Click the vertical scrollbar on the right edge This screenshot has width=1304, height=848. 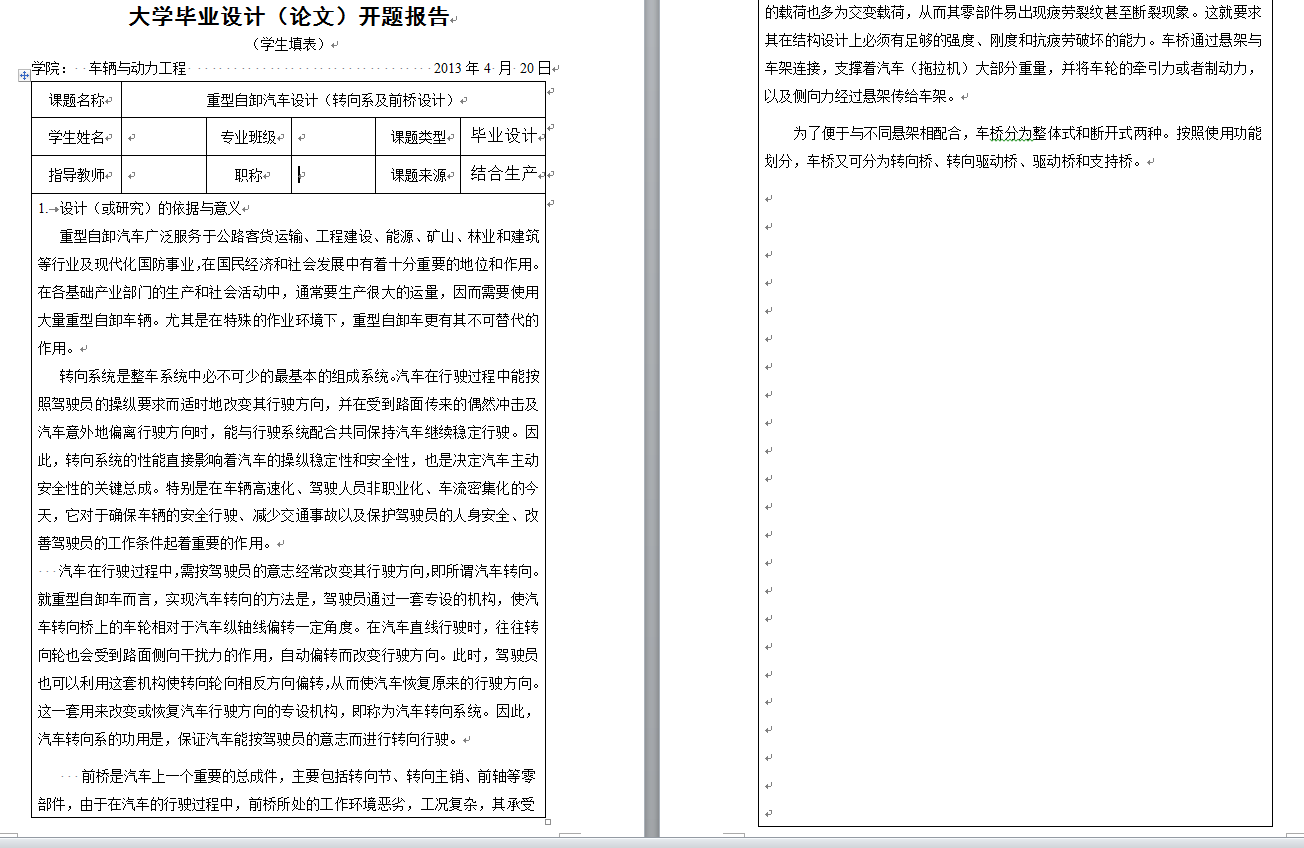1298,400
